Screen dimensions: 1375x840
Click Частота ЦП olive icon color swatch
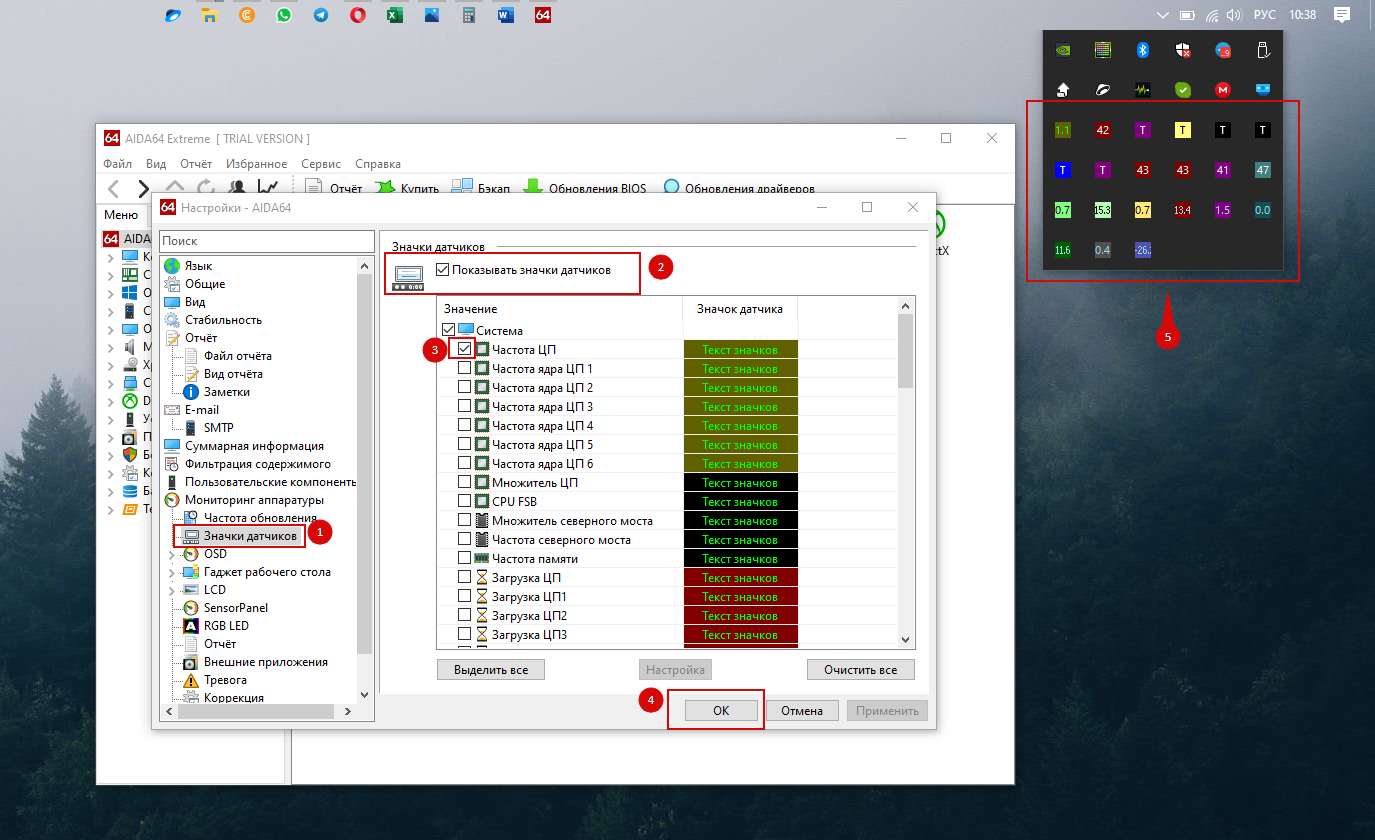click(x=740, y=349)
